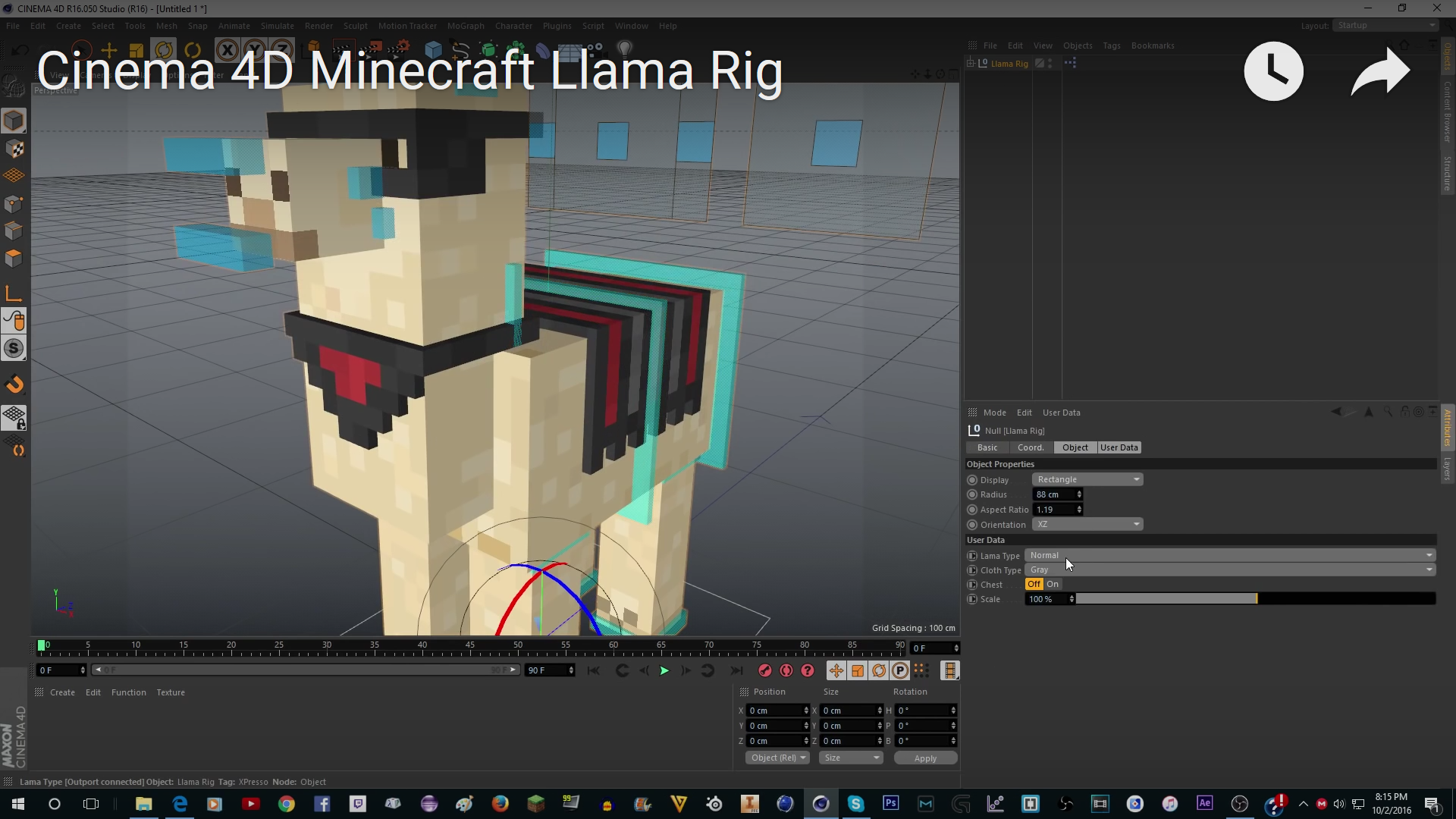Click the attribute manager lock icon
The image size is (1456, 819).
click(x=1404, y=412)
